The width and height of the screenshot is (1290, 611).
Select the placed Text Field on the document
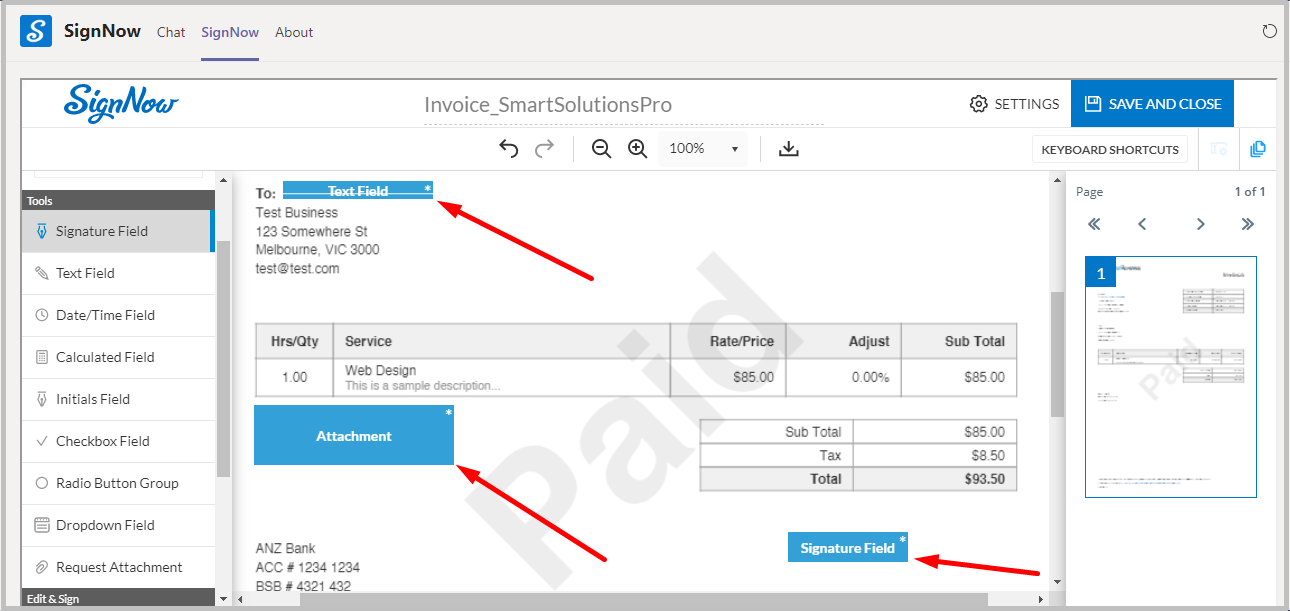[358, 190]
